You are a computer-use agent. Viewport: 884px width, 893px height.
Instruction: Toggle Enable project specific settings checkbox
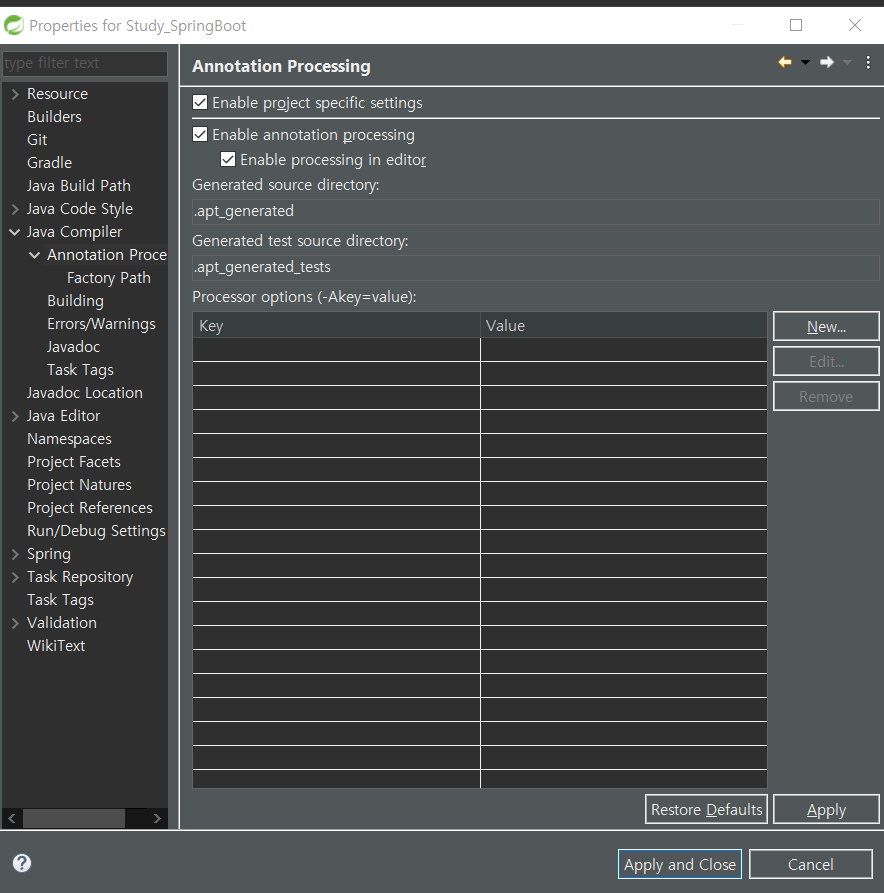(x=200, y=103)
